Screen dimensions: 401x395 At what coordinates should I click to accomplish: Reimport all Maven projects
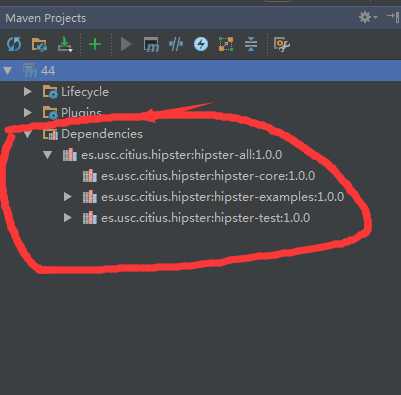click(14, 44)
